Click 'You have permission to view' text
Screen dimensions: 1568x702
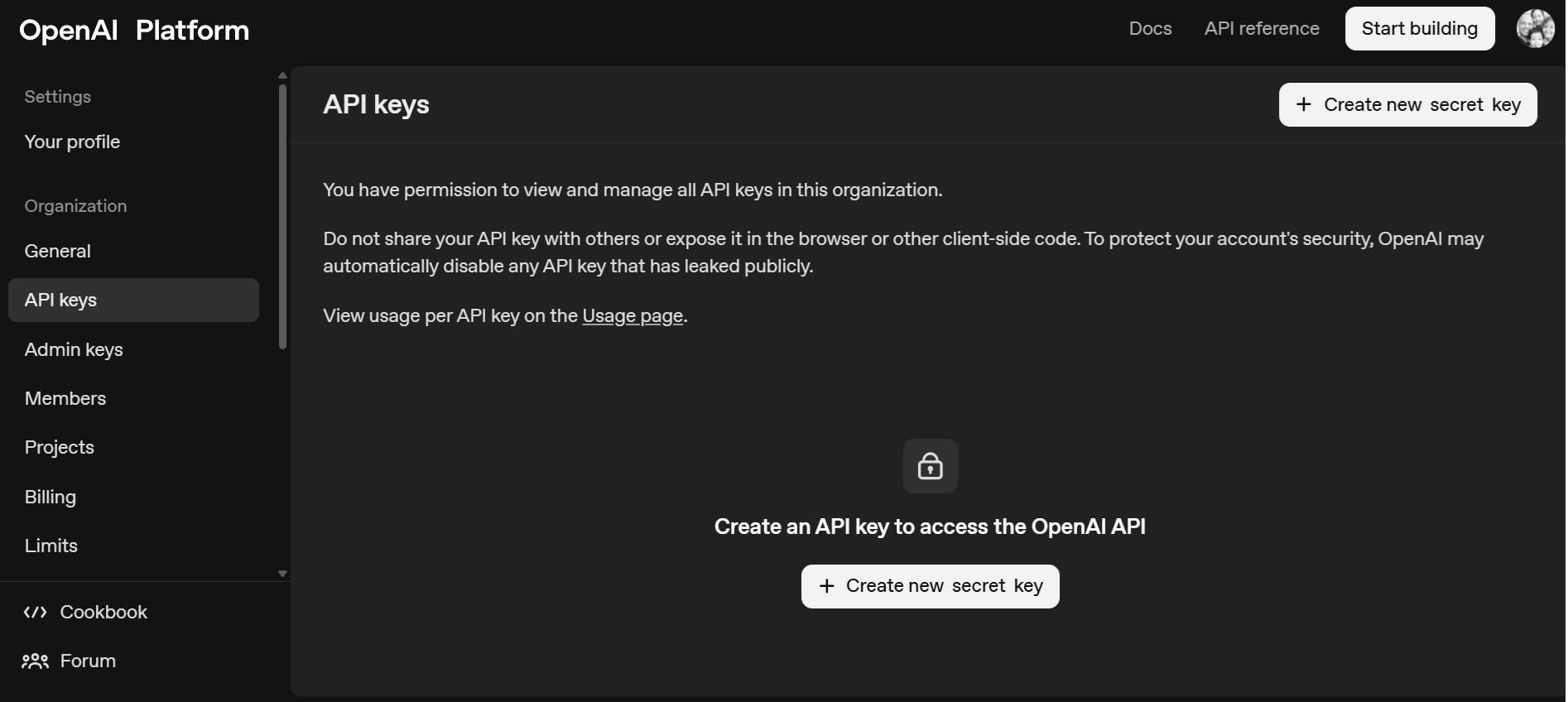632,190
